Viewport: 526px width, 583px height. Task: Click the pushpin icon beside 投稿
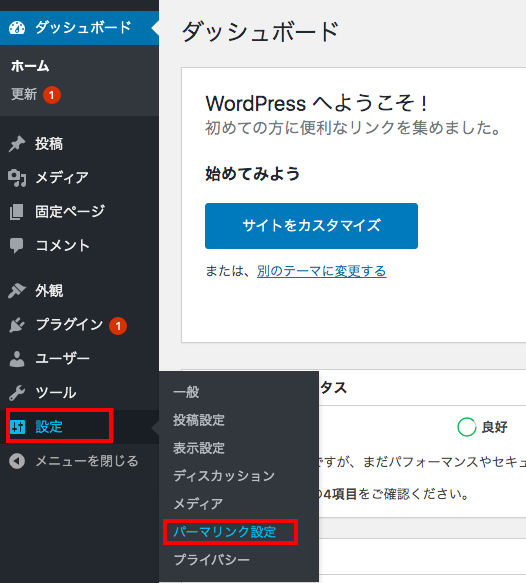click(17, 144)
